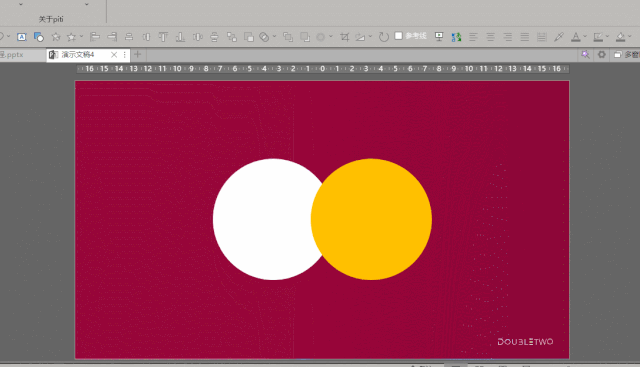This screenshot has width=640, height=367.
Task: Click the group objects icon
Action: pos(232,37)
